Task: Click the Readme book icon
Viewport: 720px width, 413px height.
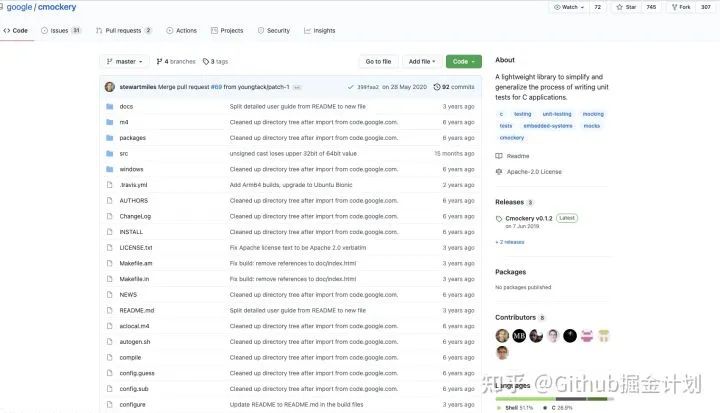Action: 499,156
